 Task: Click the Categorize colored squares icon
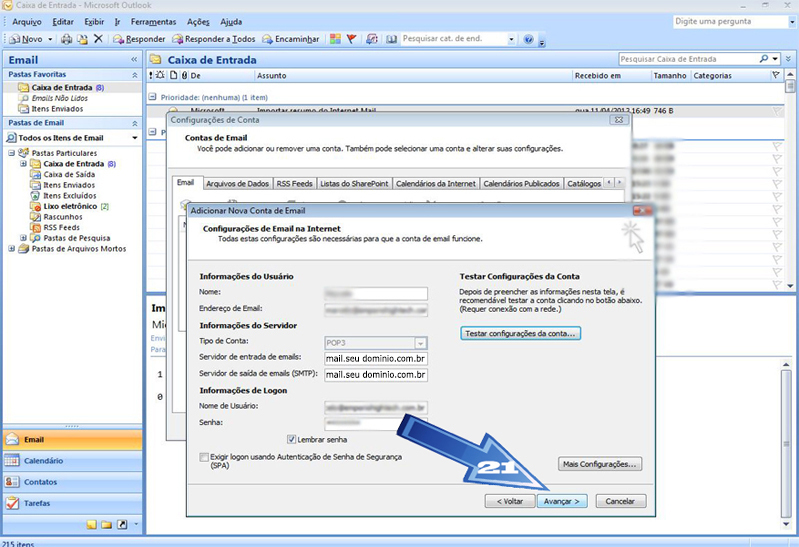coord(335,39)
